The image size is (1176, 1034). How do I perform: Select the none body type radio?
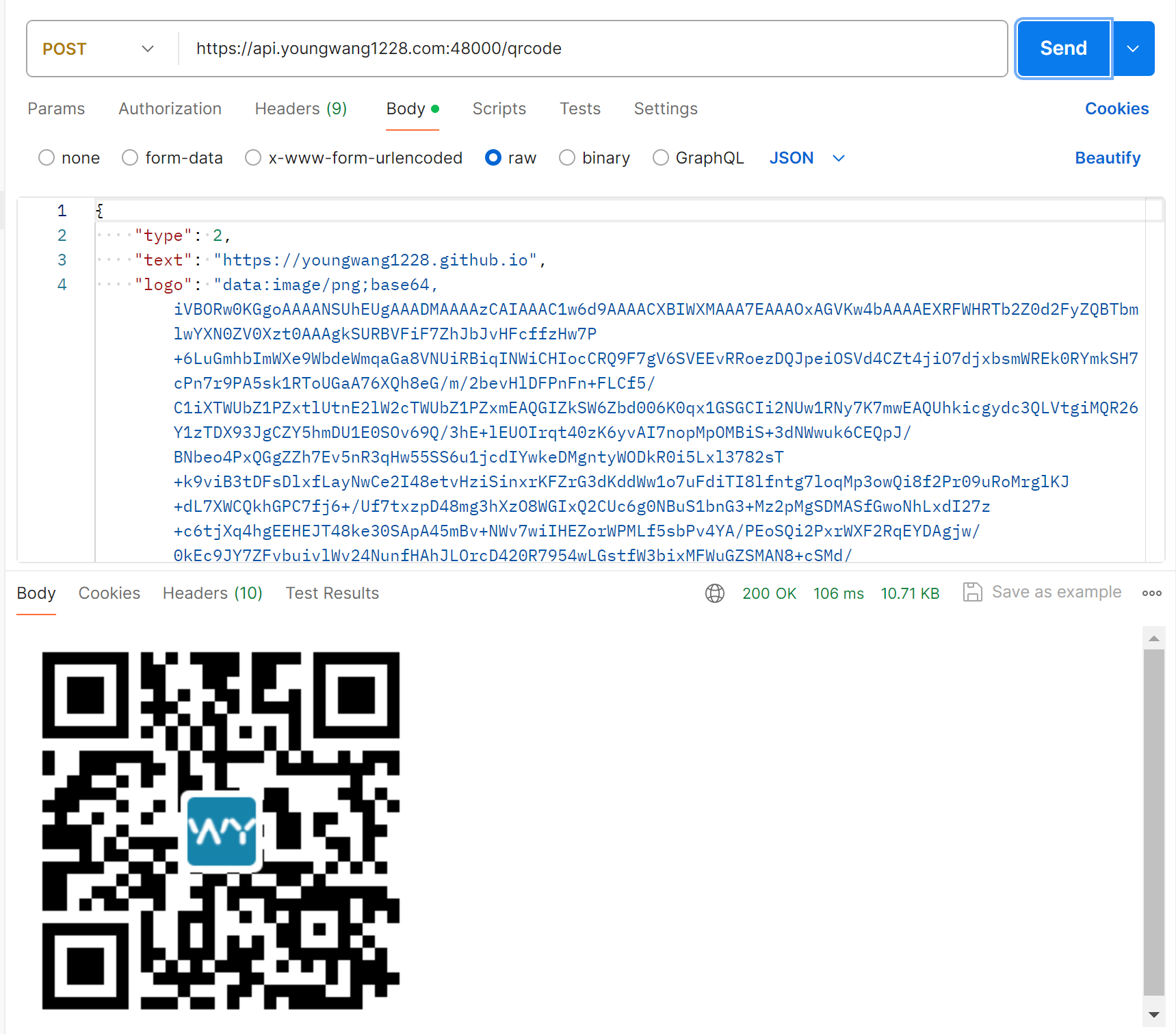coord(46,158)
